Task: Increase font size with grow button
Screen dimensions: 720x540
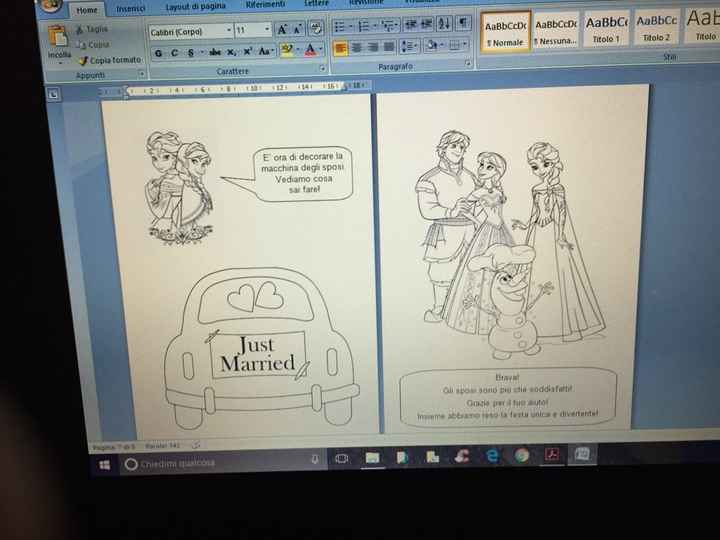Action: tap(283, 31)
